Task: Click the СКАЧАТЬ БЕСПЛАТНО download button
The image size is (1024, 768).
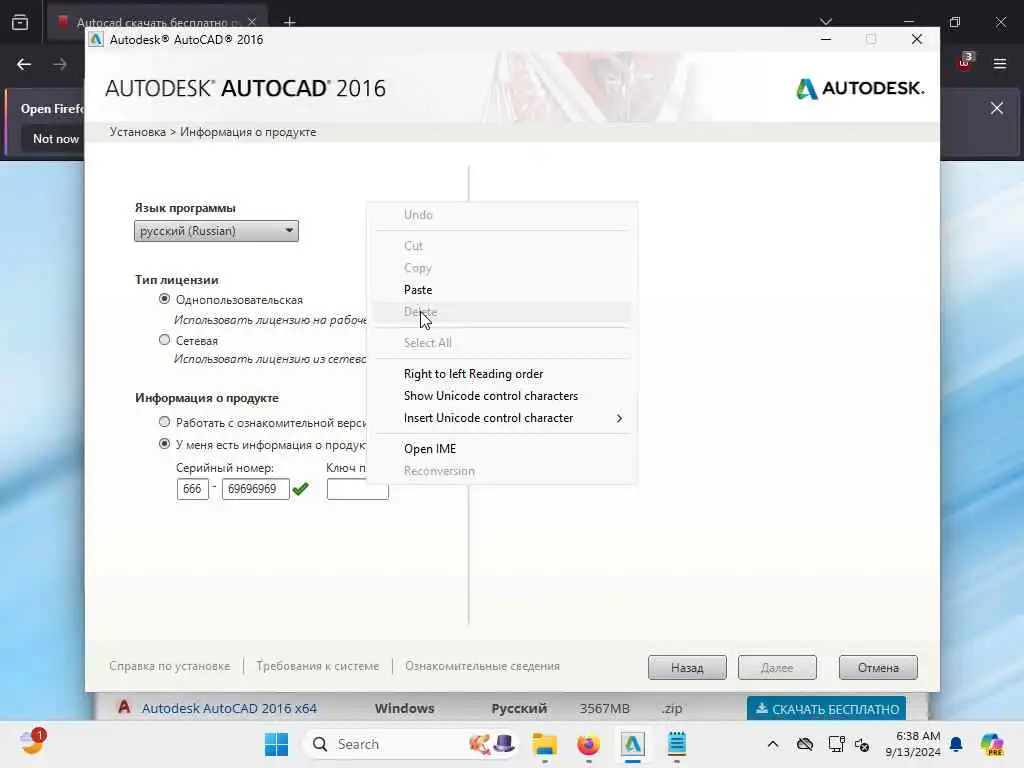Action: pos(827,709)
